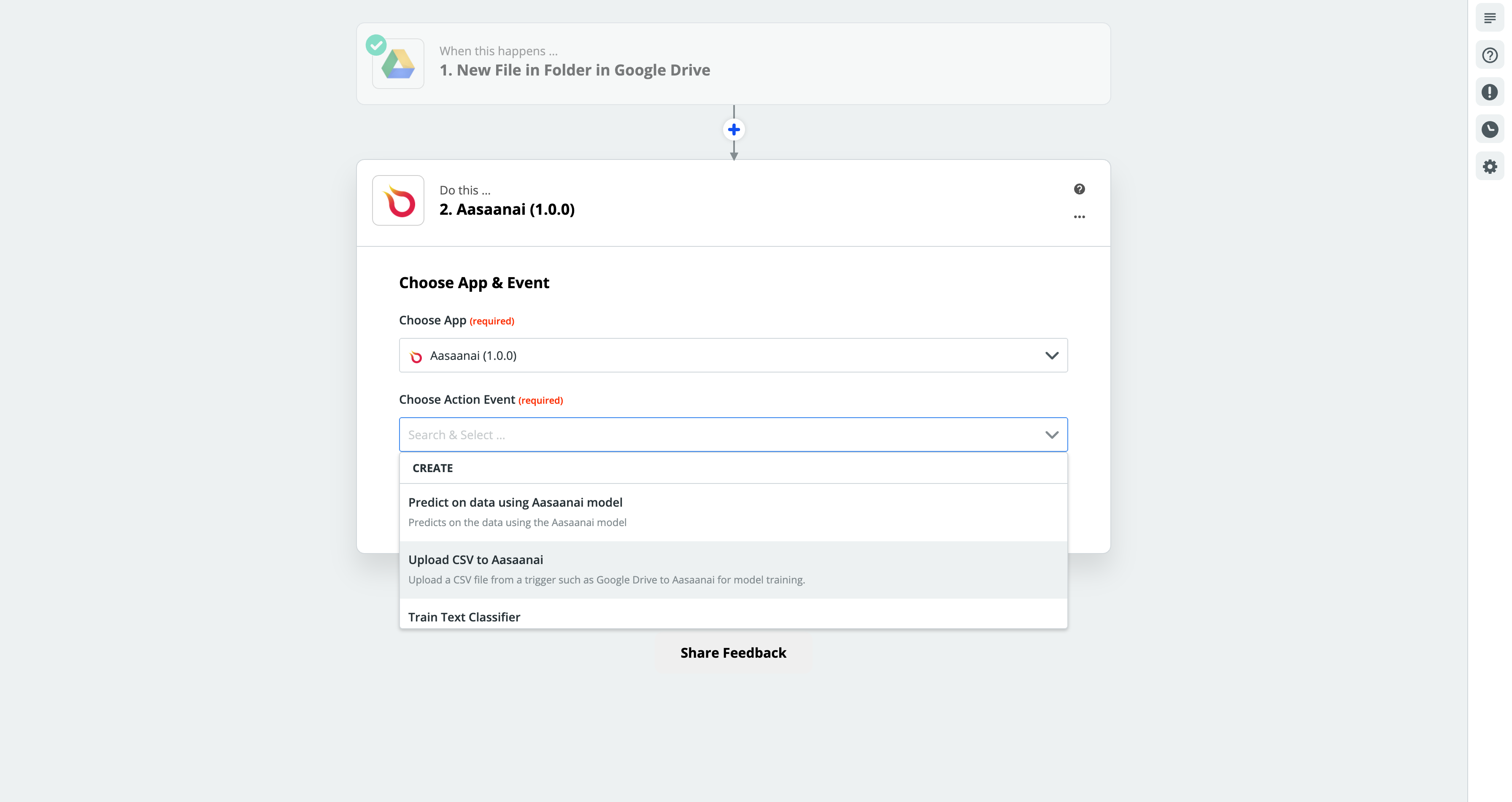
Task: Open the circled help icon in sidebar
Action: (1490, 55)
